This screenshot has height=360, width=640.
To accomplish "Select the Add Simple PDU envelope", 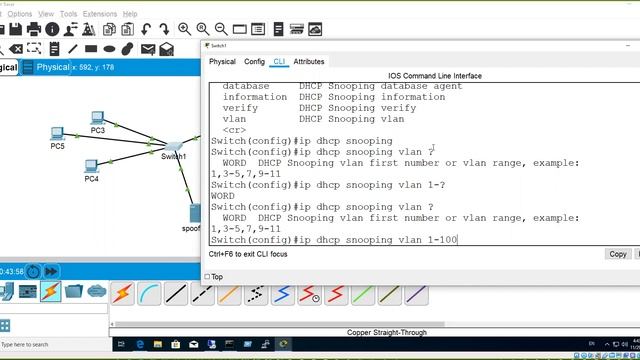I will point(148,49).
